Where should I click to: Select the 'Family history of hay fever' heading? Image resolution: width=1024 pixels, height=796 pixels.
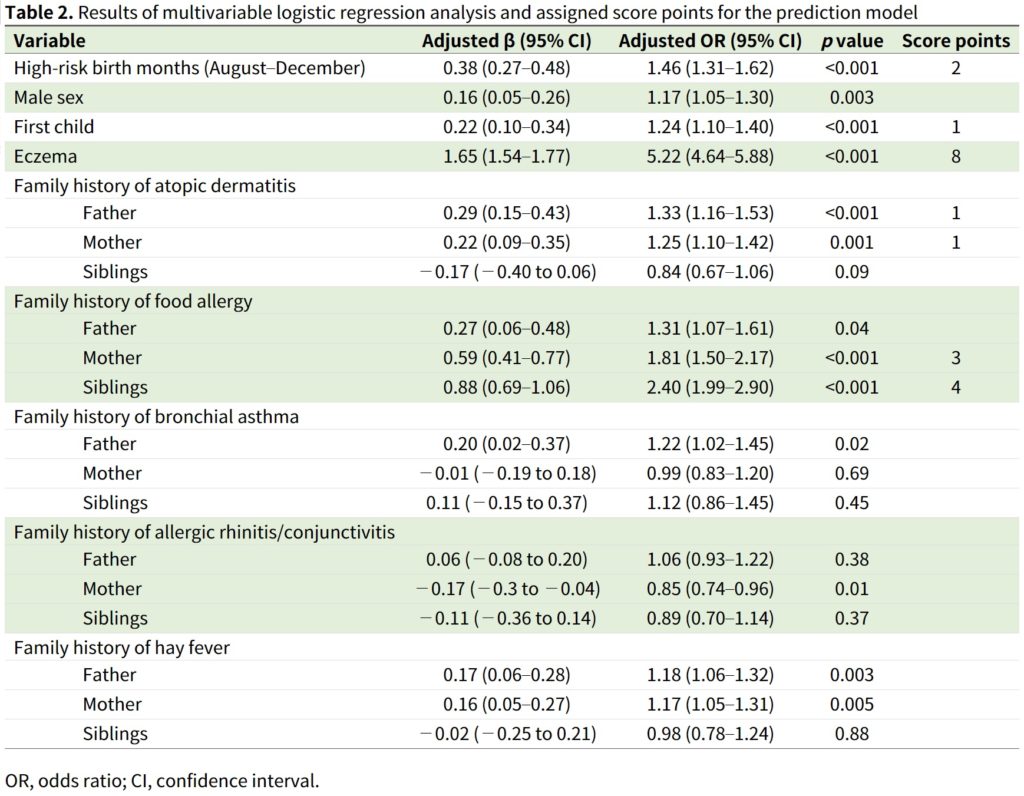121,647
